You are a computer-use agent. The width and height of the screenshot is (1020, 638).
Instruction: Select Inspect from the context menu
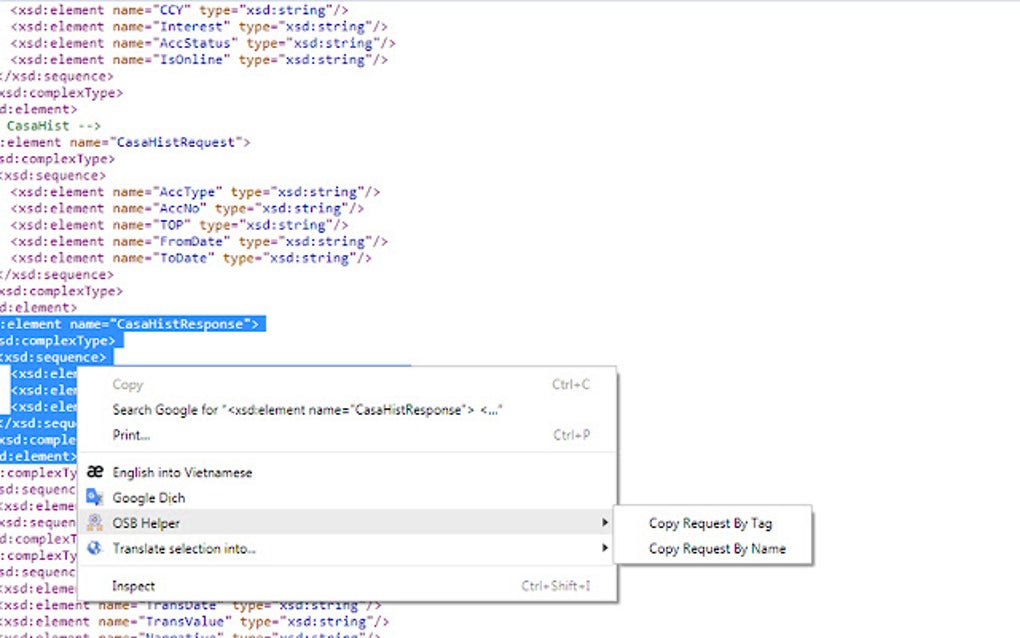[x=131, y=585]
